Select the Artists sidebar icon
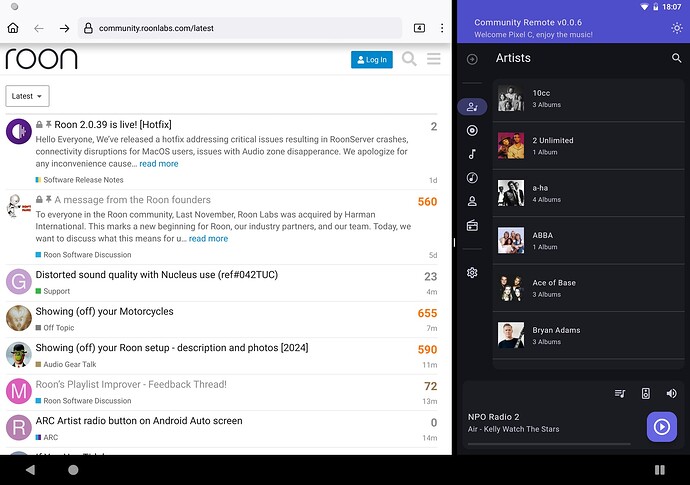 472,107
